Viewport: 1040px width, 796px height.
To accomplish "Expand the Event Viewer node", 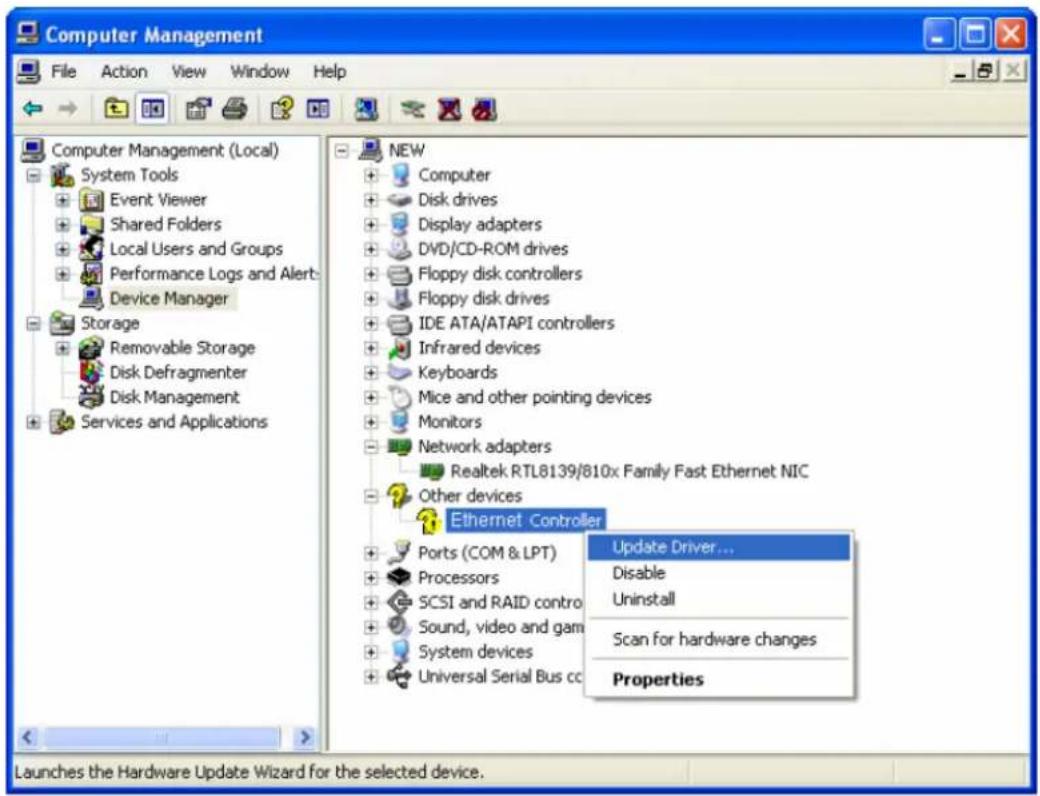I will point(63,200).
